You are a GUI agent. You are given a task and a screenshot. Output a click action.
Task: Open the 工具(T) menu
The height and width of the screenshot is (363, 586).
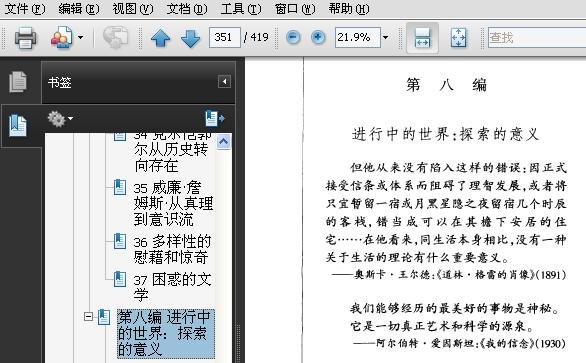tap(241, 8)
